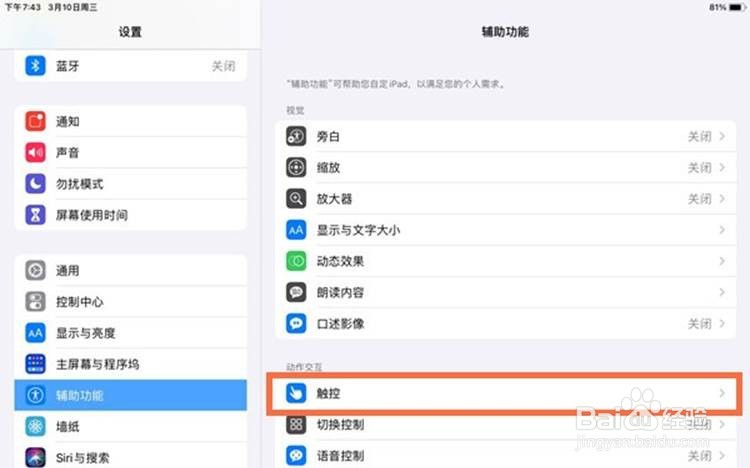Tap the Control Center switches icon

click(35, 302)
